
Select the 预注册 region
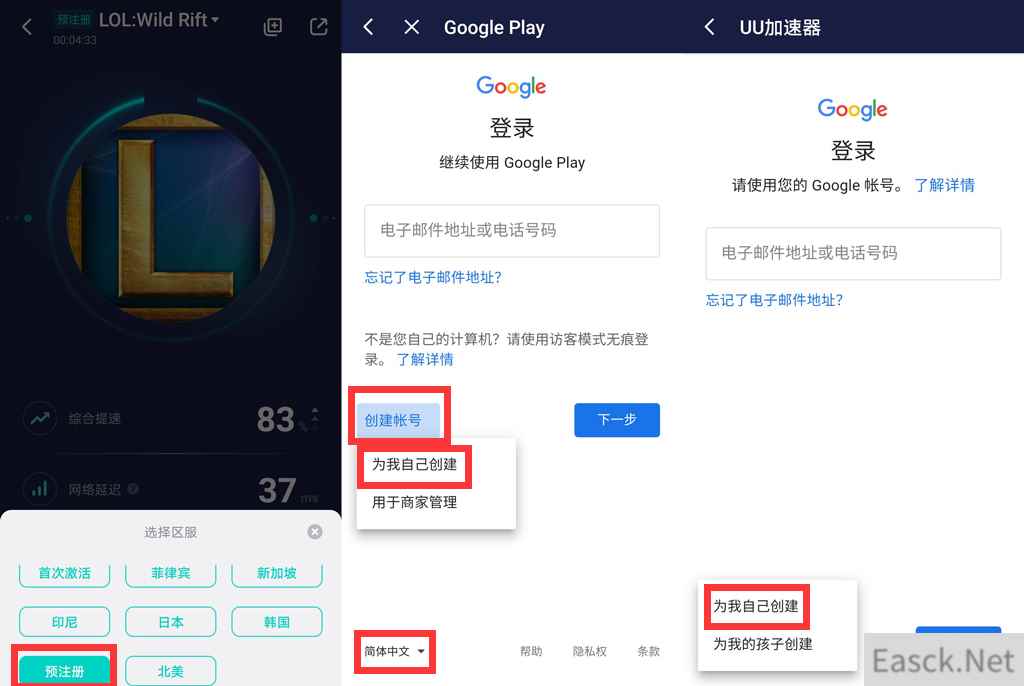point(64,671)
